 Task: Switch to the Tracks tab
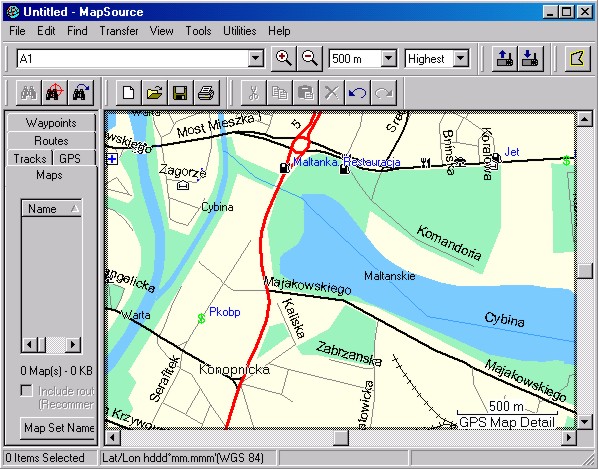click(30, 158)
